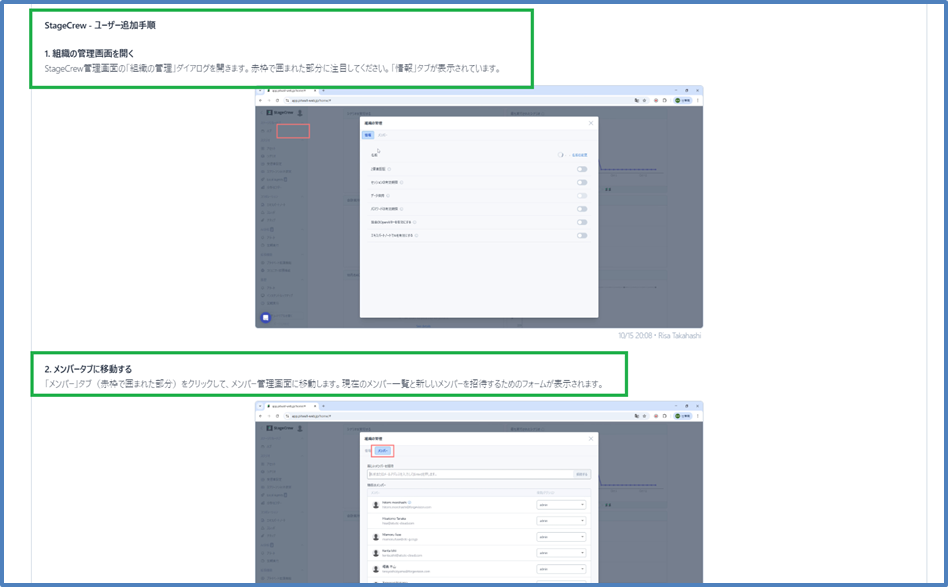Click the 名前の変更 link in upper dialog
This screenshot has width=948, height=587.
(579, 155)
